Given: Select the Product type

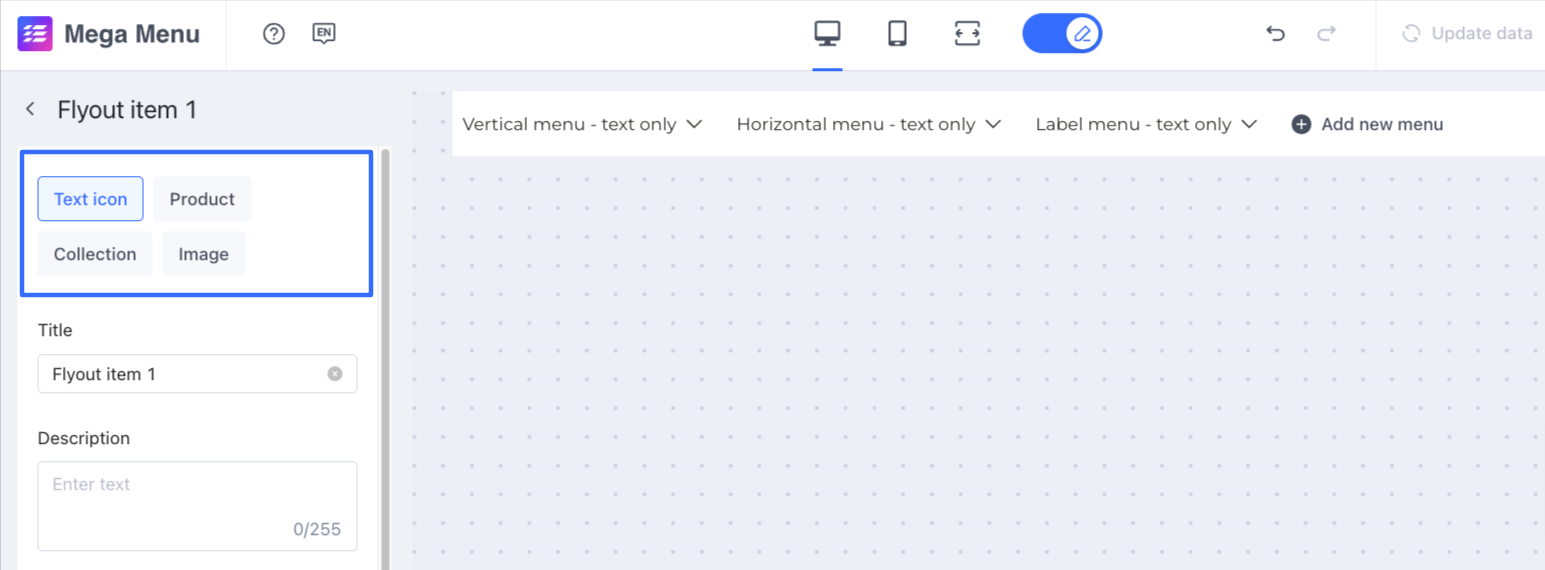Looking at the screenshot, I should point(202,199).
